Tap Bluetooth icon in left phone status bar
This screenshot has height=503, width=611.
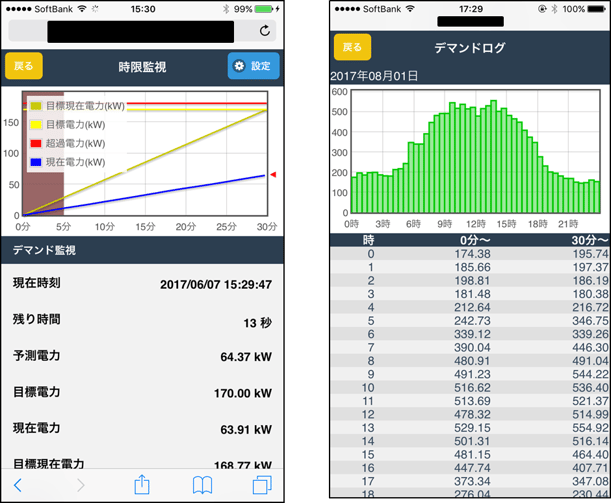[x=226, y=9]
